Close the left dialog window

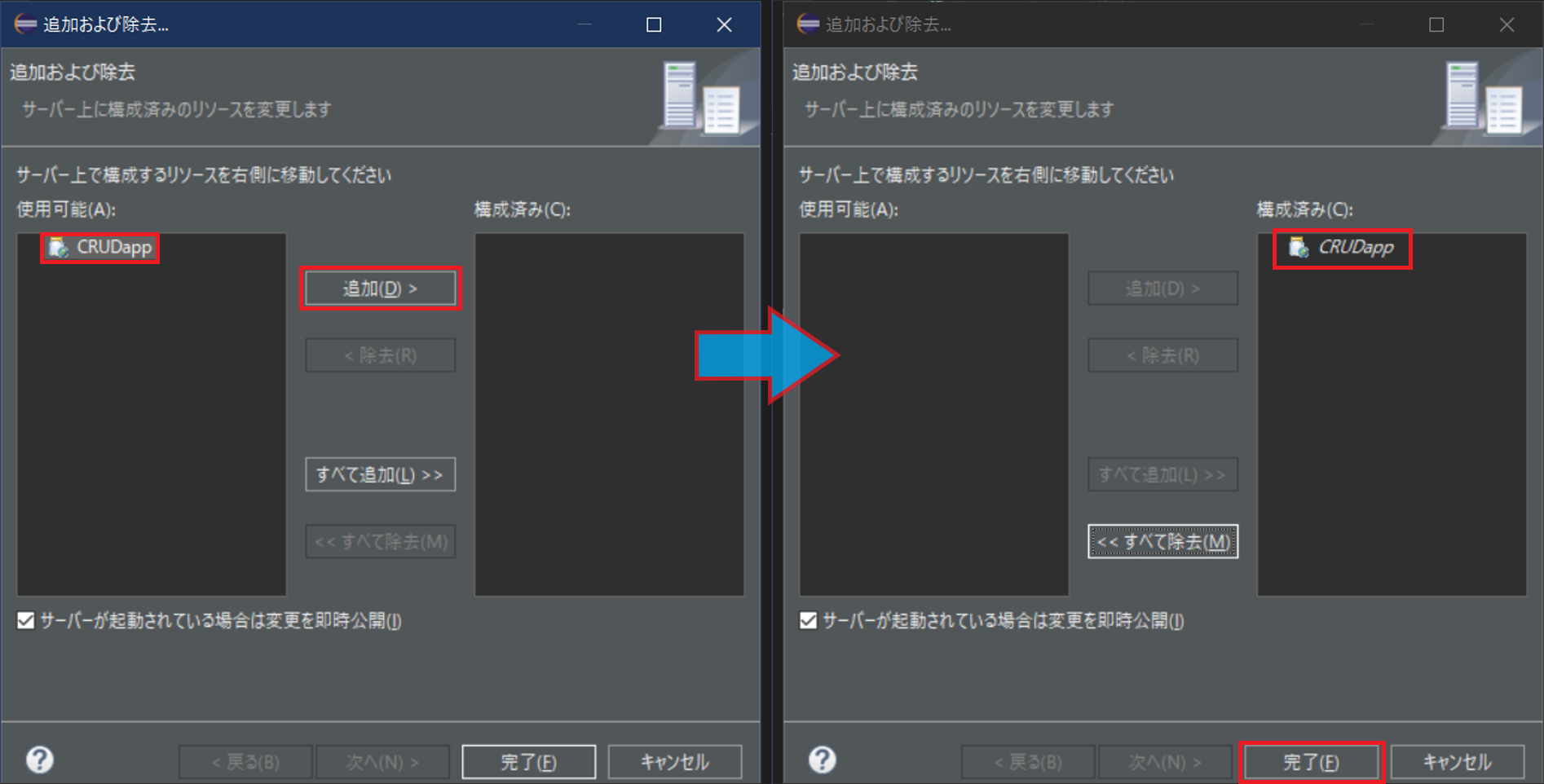pos(724,24)
